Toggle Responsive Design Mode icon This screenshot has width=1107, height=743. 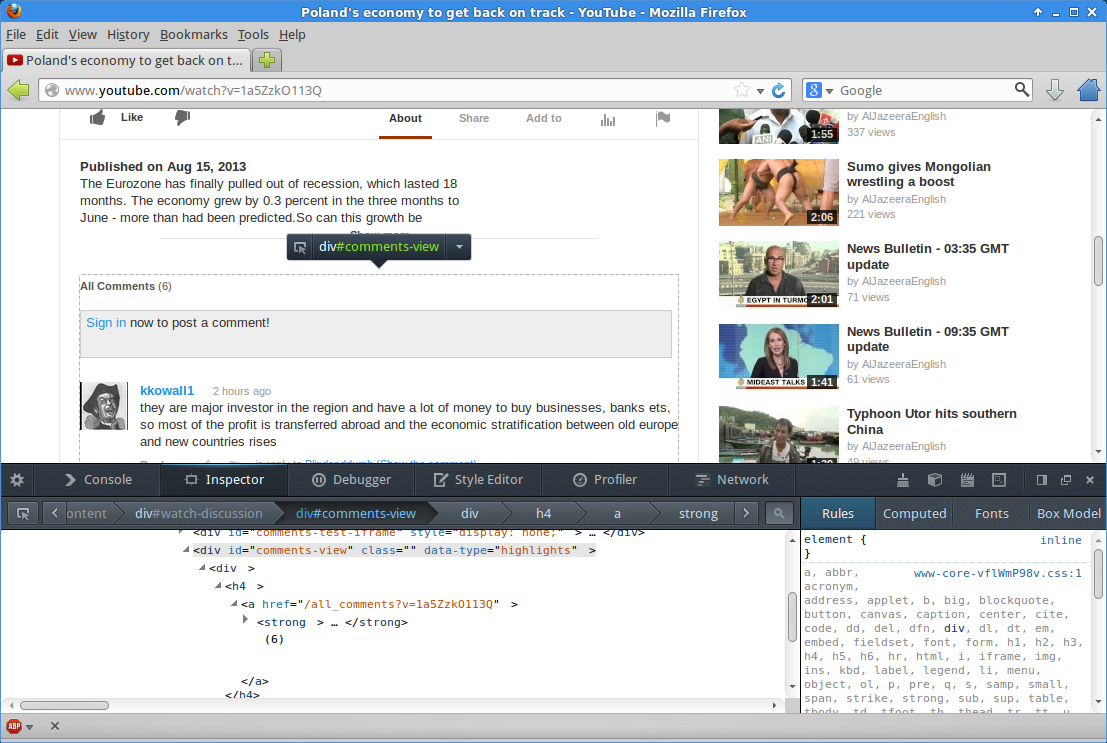click(998, 480)
